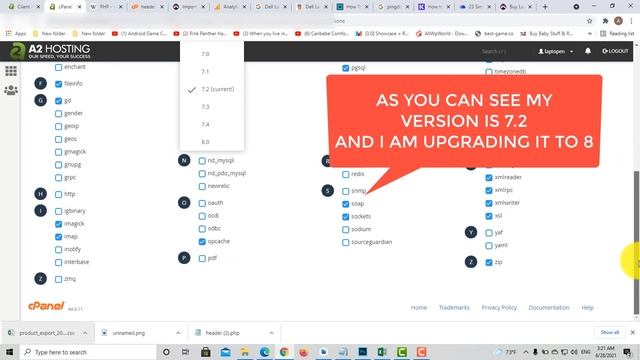Open the Privacy Policy footer link
The width and height of the screenshot is (640, 360).
click(x=499, y=307)
